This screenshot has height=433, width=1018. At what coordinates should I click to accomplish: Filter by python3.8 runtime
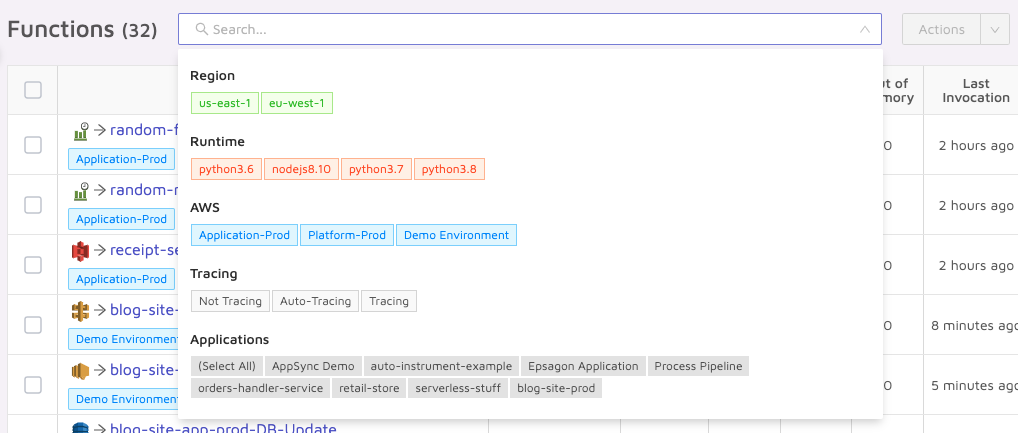click(x=449, y=169)
